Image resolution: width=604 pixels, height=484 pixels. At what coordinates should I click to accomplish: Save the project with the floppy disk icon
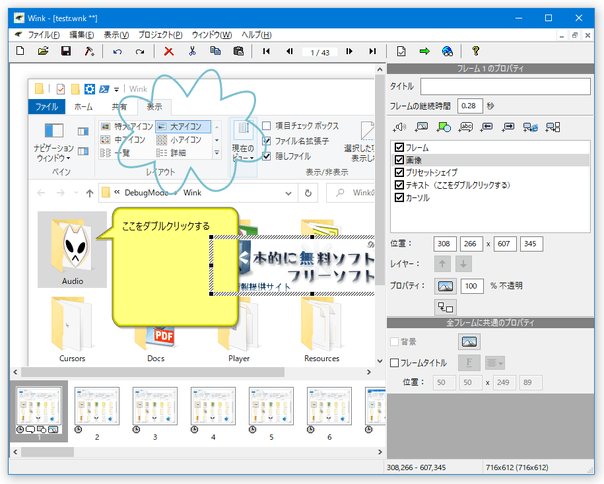click(66, 51)
